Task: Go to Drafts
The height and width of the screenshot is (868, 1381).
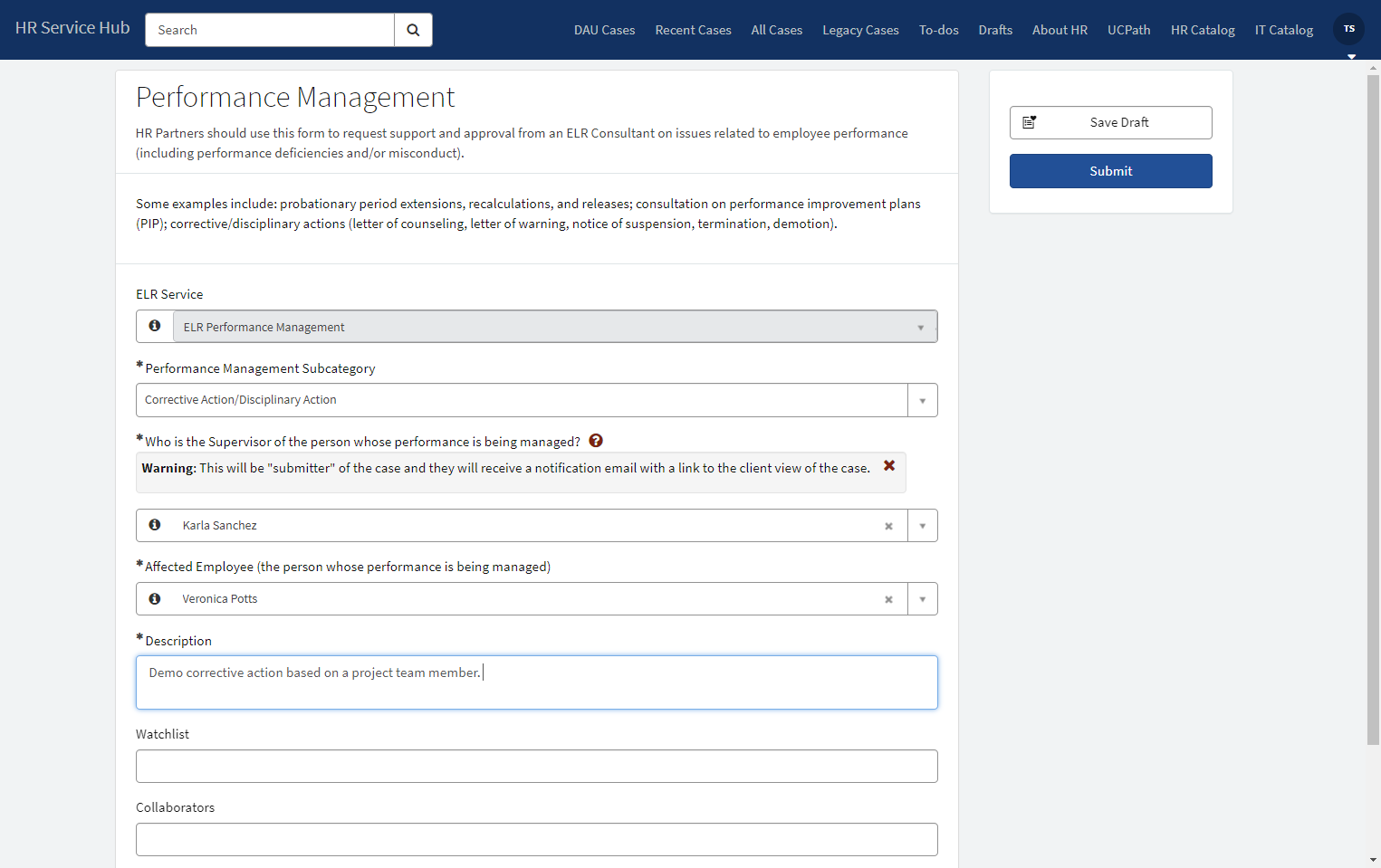Action: click(x=995, y=30)
